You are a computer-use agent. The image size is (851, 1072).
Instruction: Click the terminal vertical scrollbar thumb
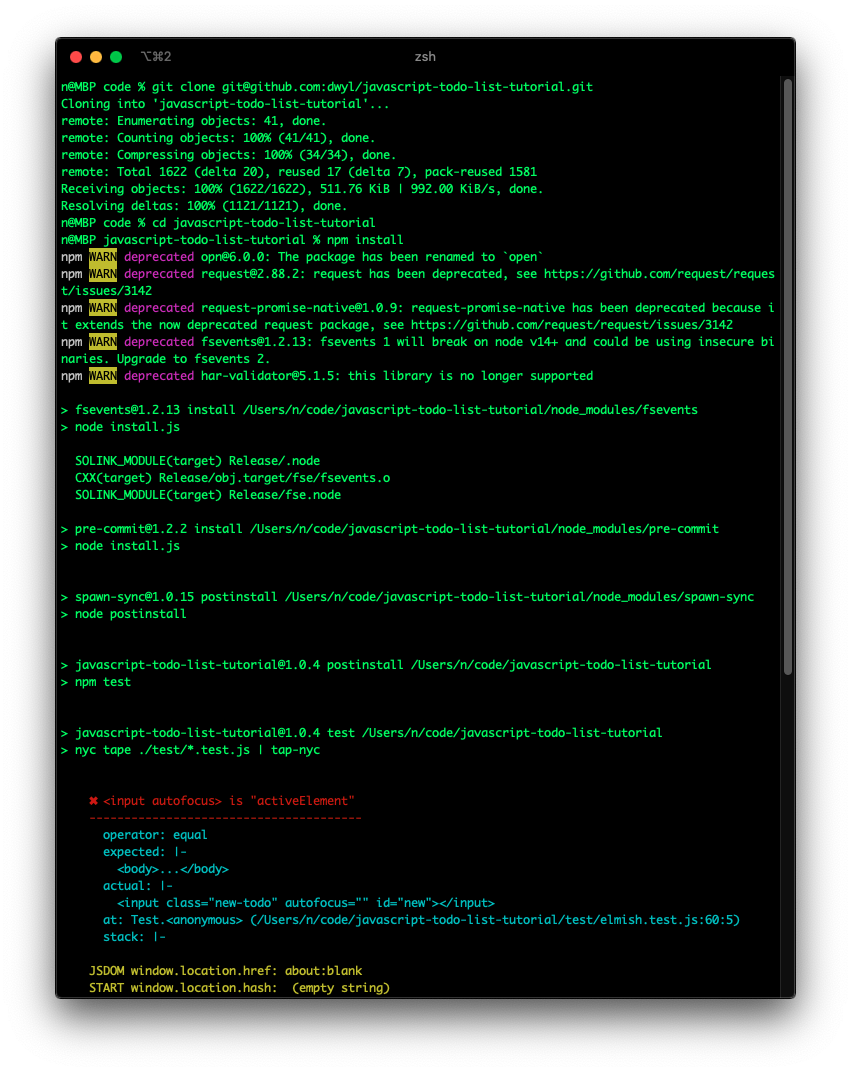pos(787,377)
